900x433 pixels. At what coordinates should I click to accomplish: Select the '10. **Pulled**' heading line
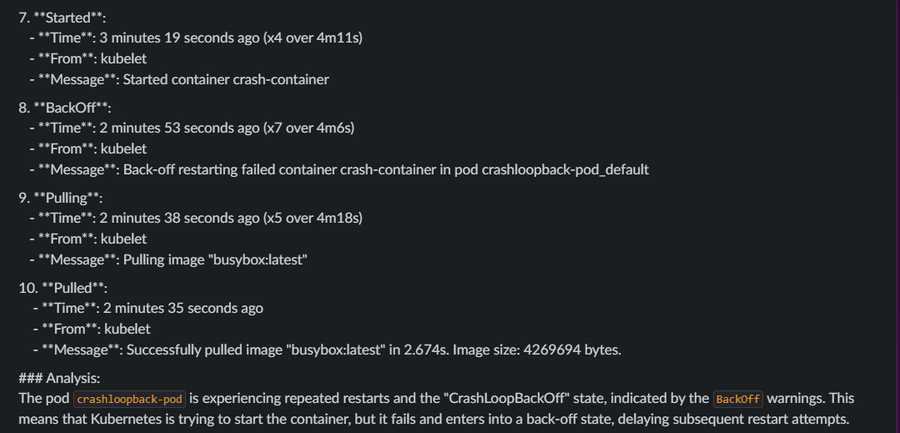63,288
